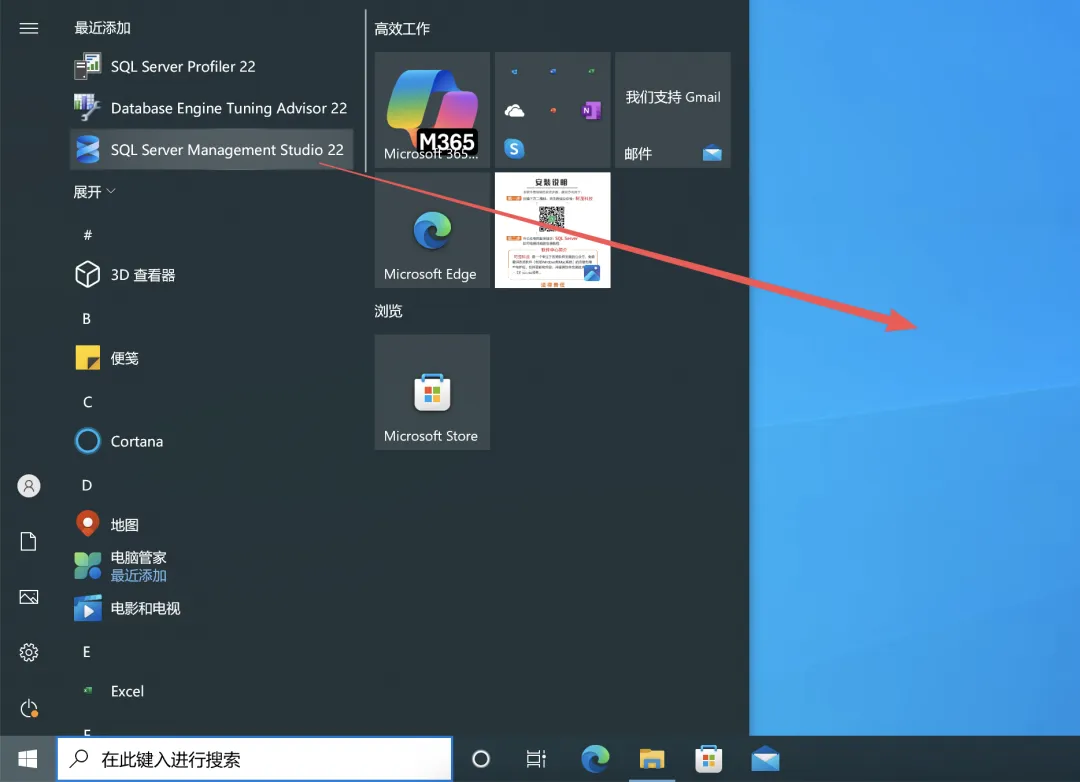Click the 最近添加 heading at the list top
The height and width of the screenshot is (782, 1080).
click(x=102, y=28)
